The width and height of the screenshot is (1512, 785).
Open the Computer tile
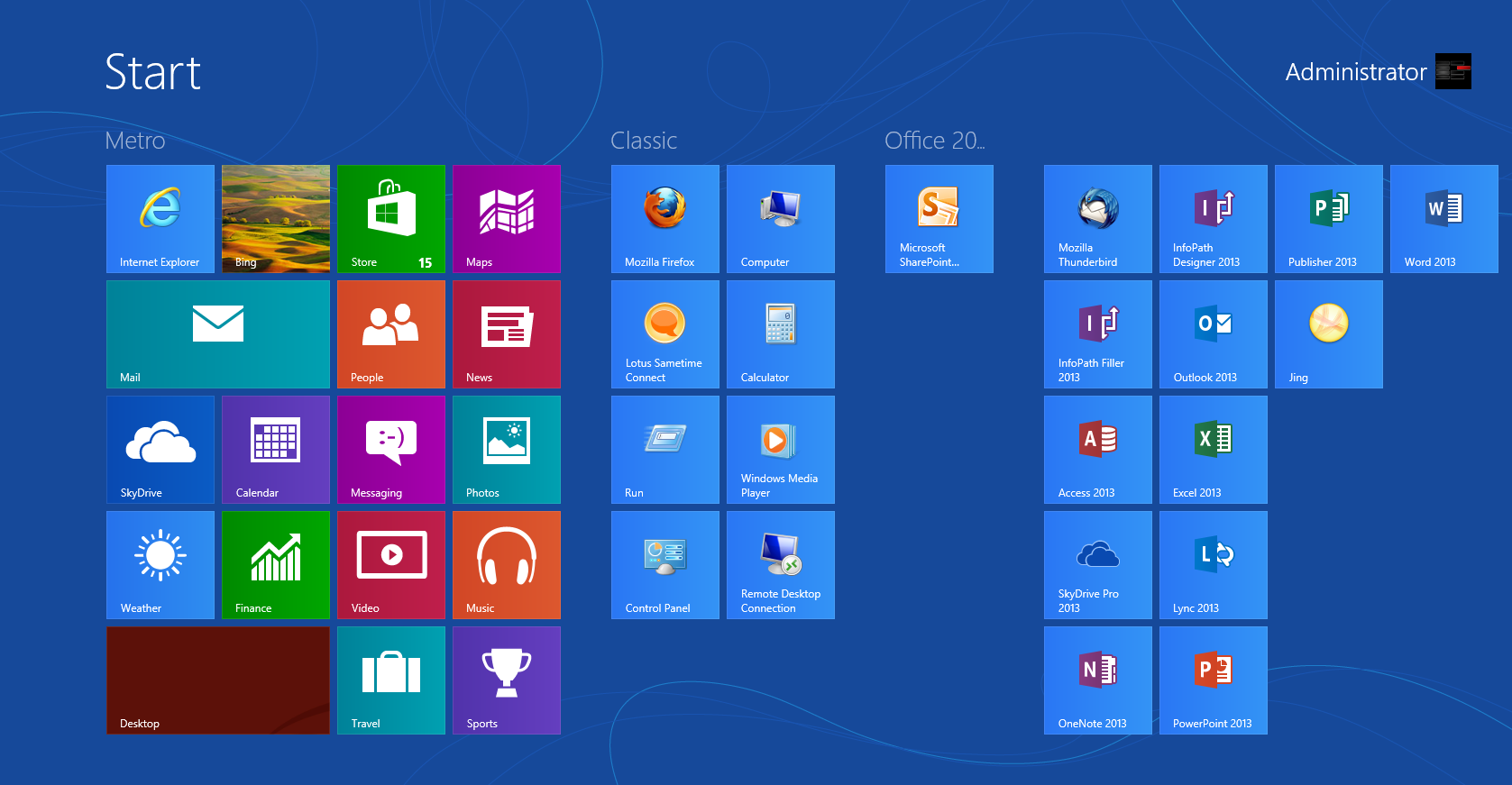(781, 219)
